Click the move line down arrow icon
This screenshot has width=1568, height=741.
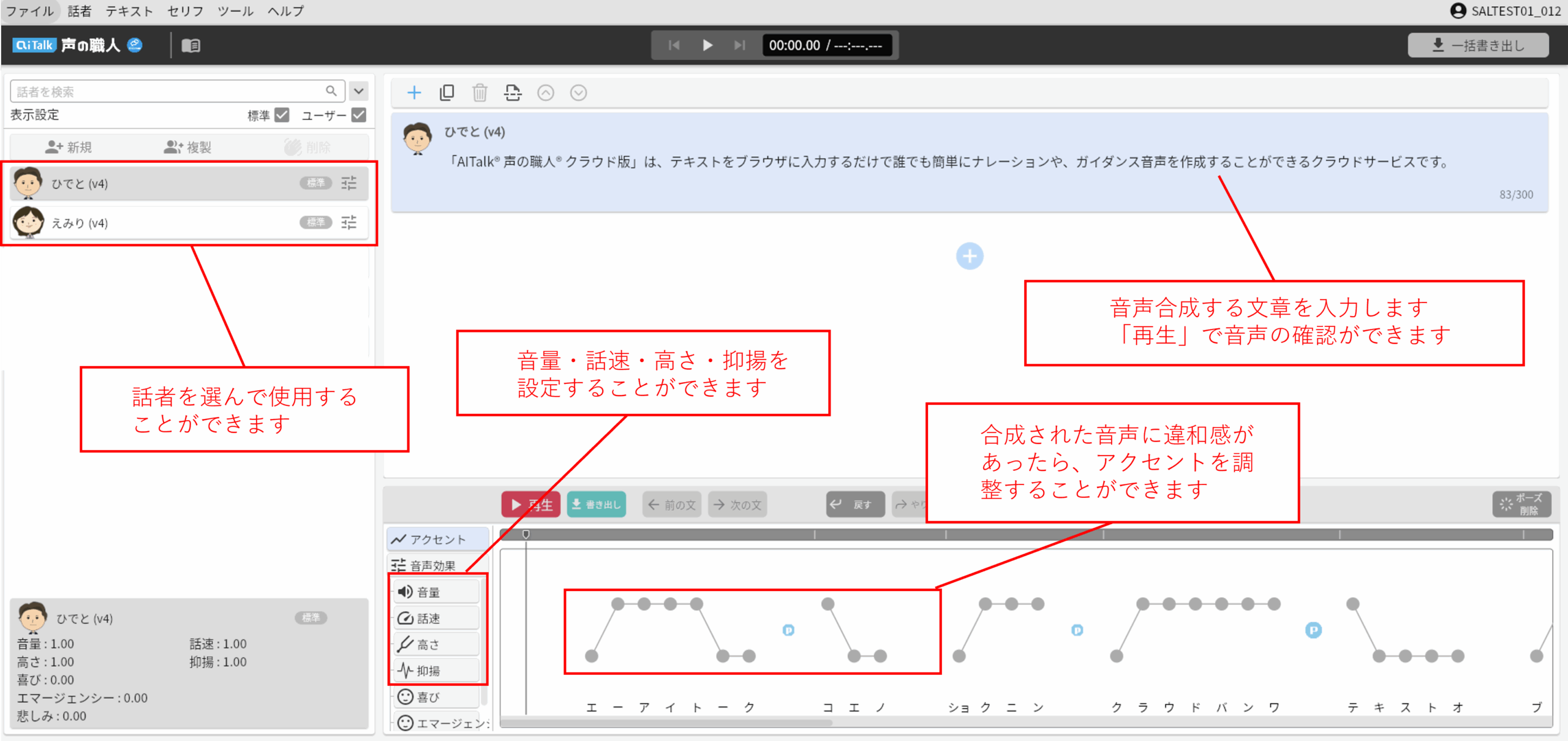tap(578, 92)
